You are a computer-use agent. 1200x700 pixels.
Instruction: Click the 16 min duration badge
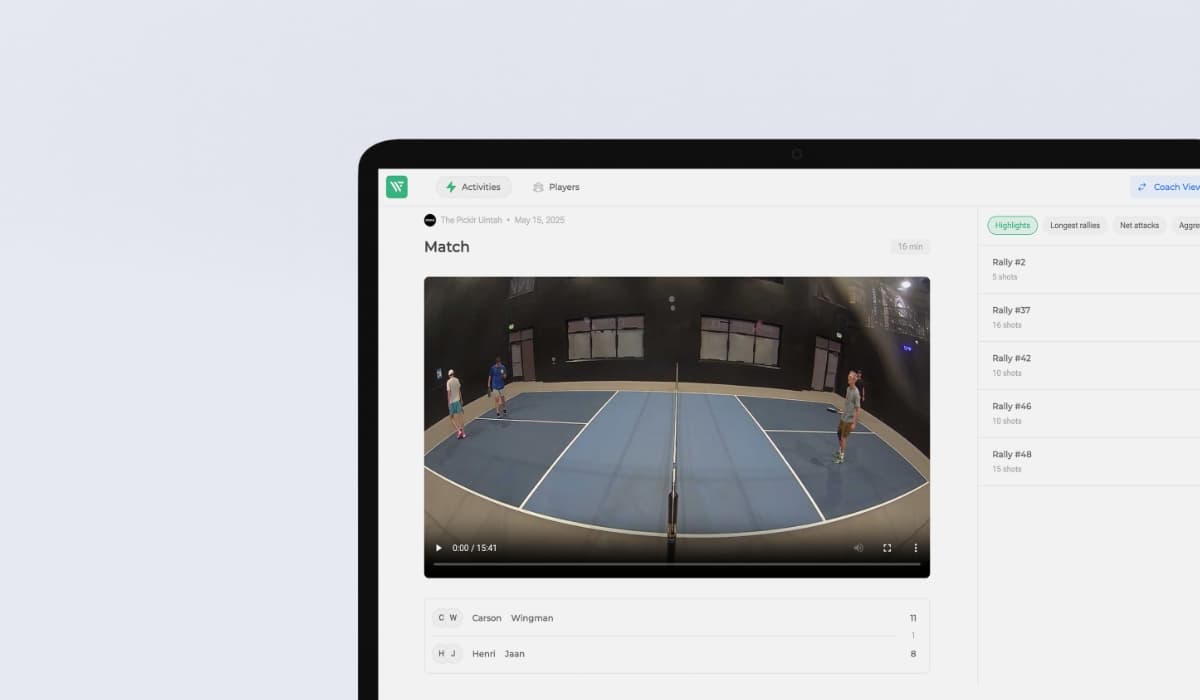(910, 246)
